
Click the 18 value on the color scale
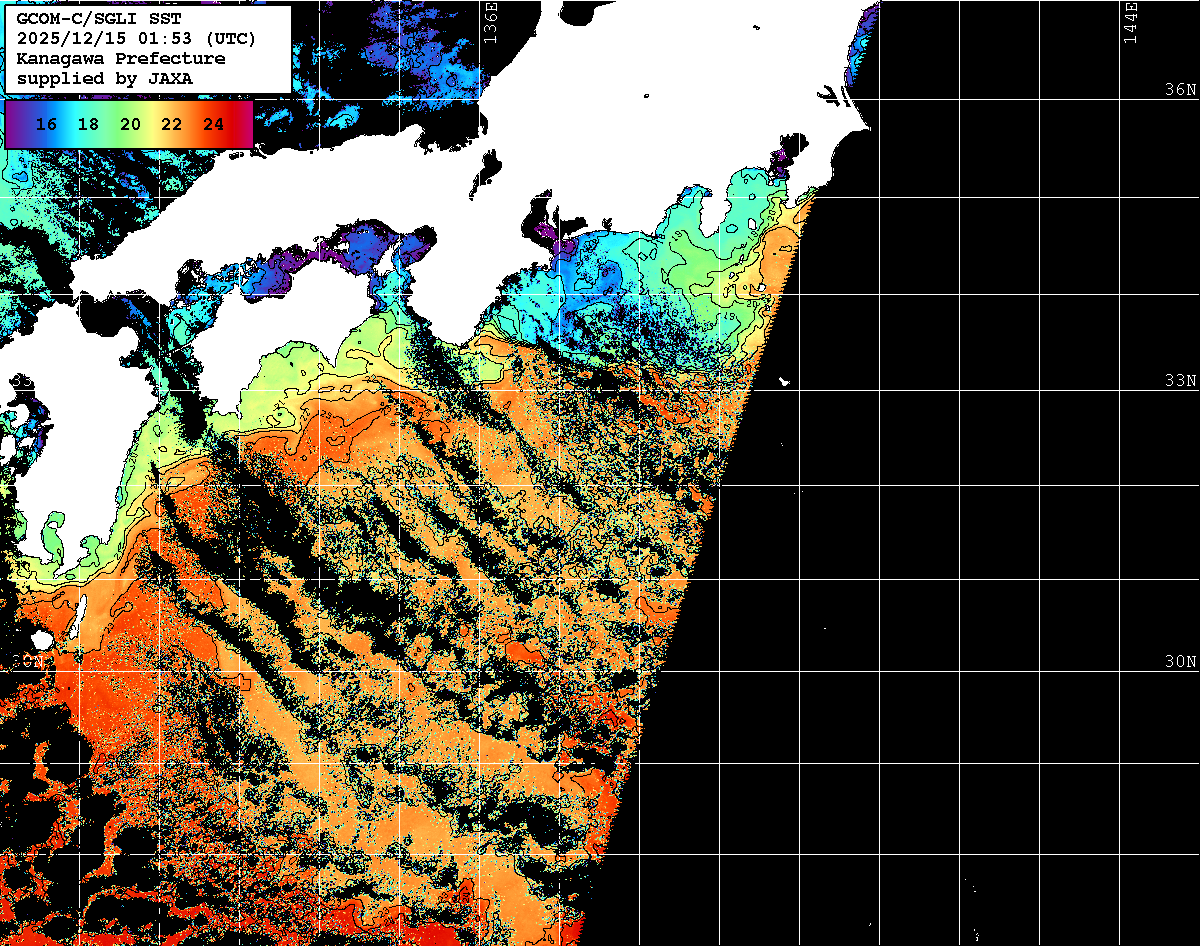point(88,125)
